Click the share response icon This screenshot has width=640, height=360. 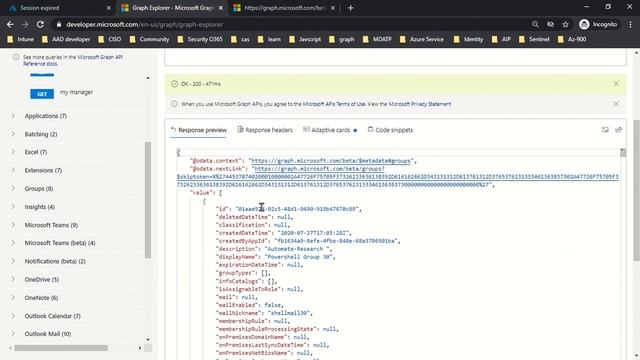[618, 130]
